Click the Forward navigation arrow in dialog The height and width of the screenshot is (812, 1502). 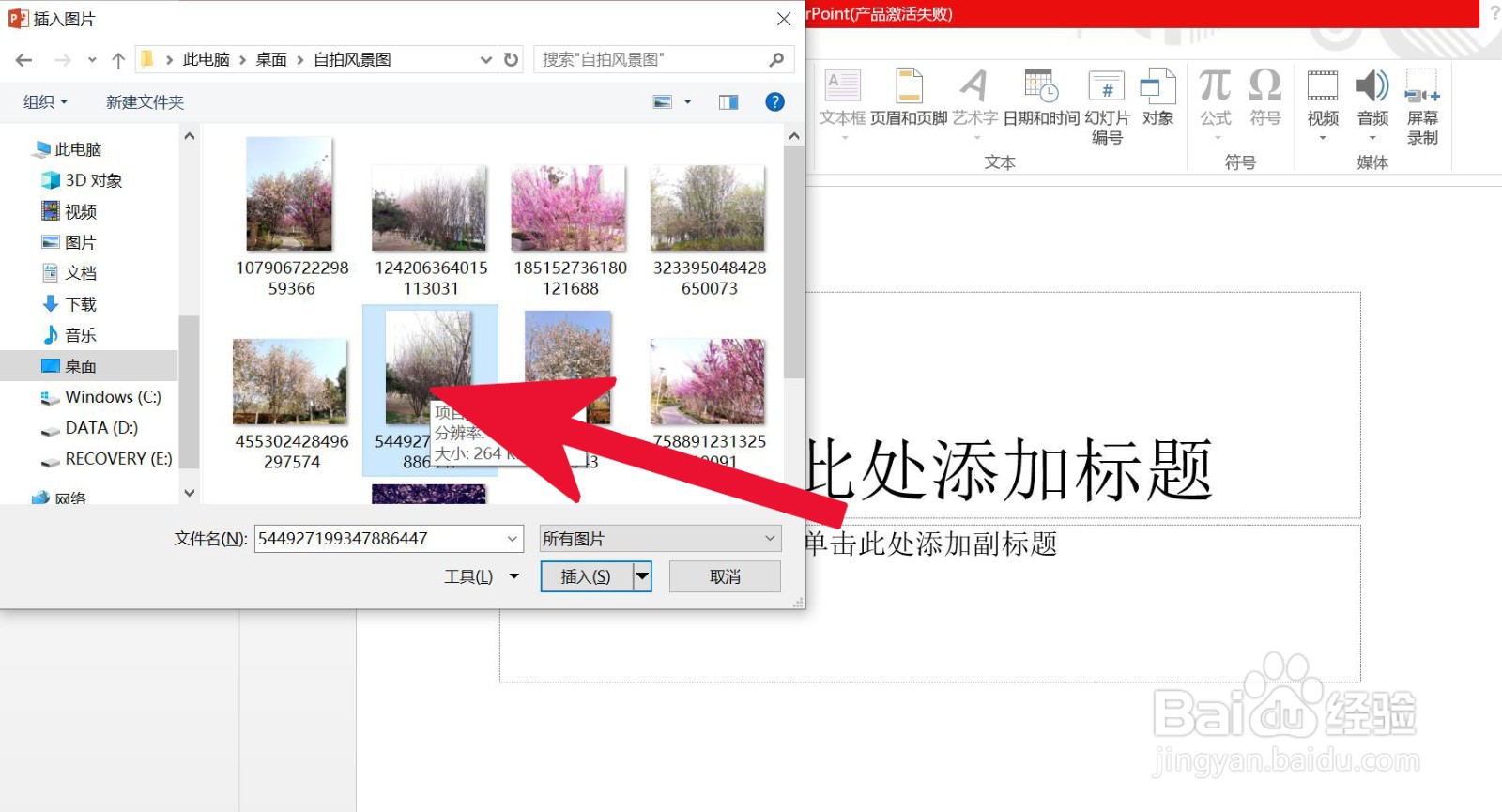(x=63, y=60)
